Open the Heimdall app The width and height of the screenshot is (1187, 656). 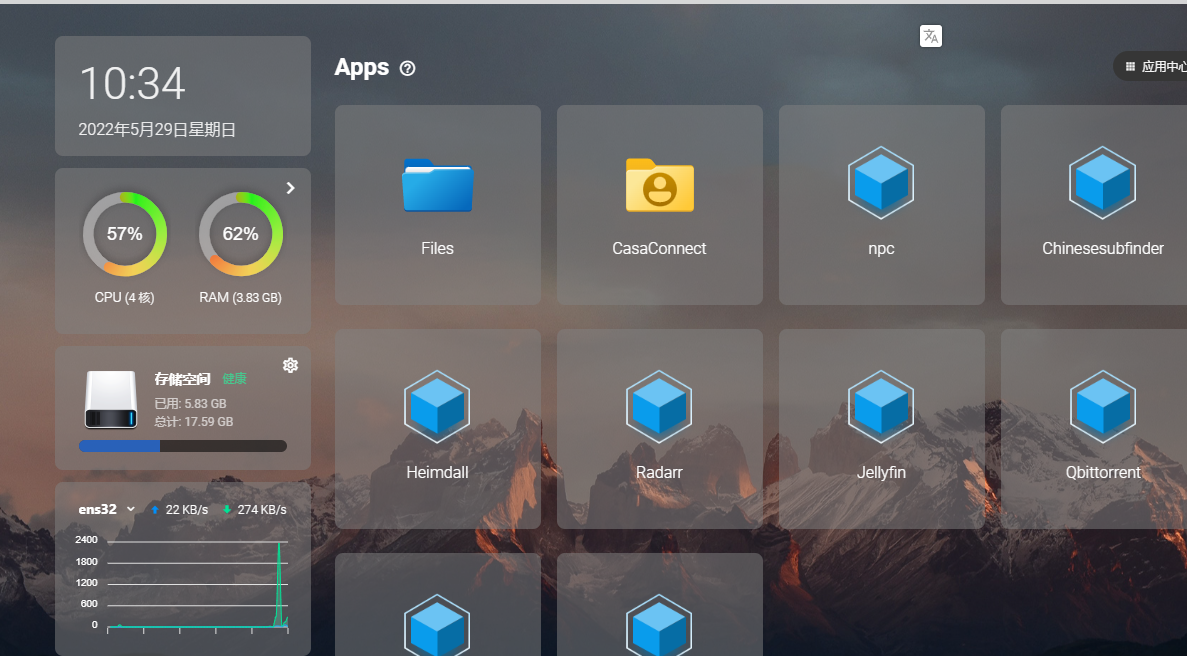click(438, 429)
